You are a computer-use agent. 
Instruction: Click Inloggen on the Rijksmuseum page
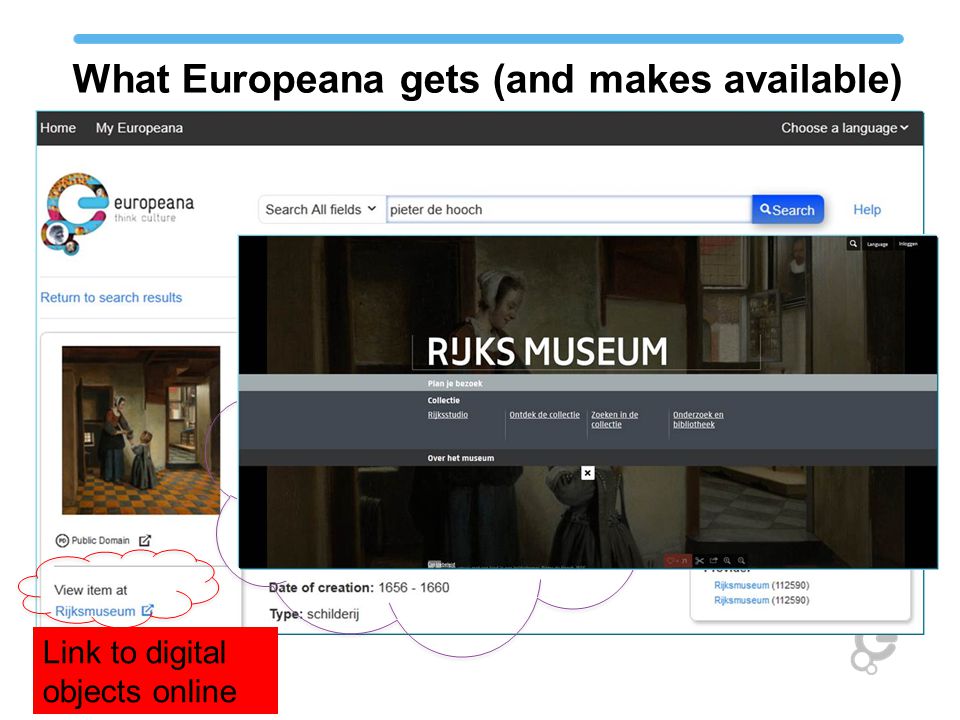point(908,244)
